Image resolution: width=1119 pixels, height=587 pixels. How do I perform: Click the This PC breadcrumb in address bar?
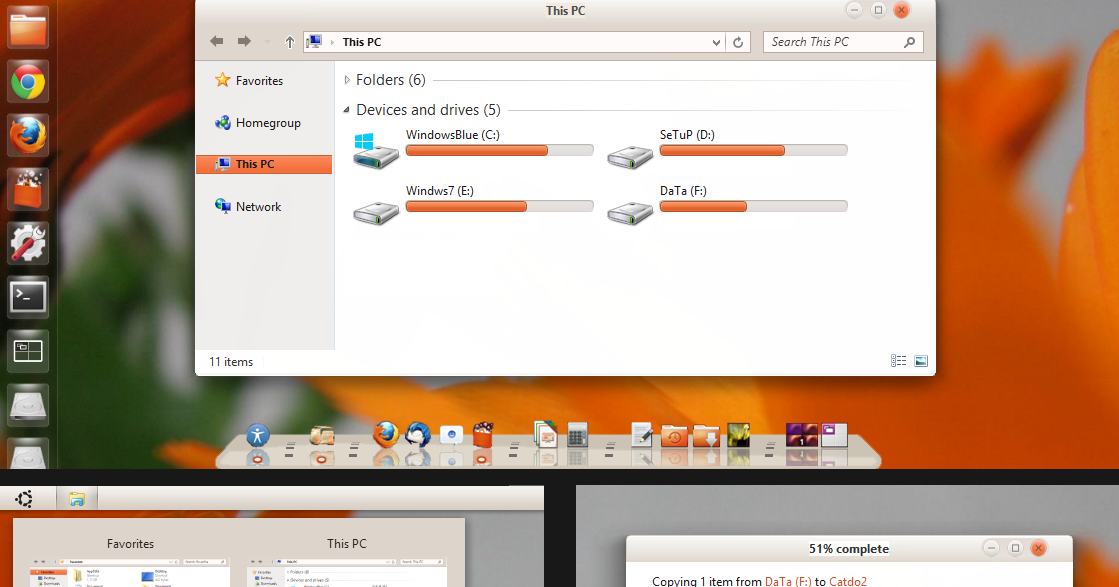click(363, 42)
